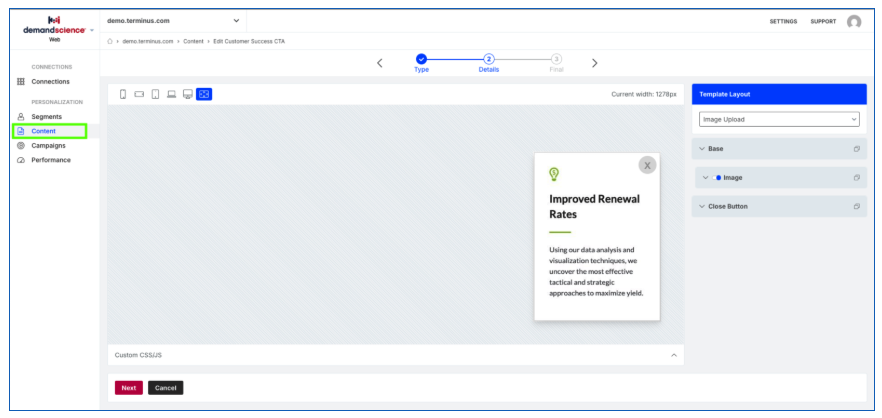
Task: Expand the Custom CSS/JS section
Action: [x=395, y=355]
